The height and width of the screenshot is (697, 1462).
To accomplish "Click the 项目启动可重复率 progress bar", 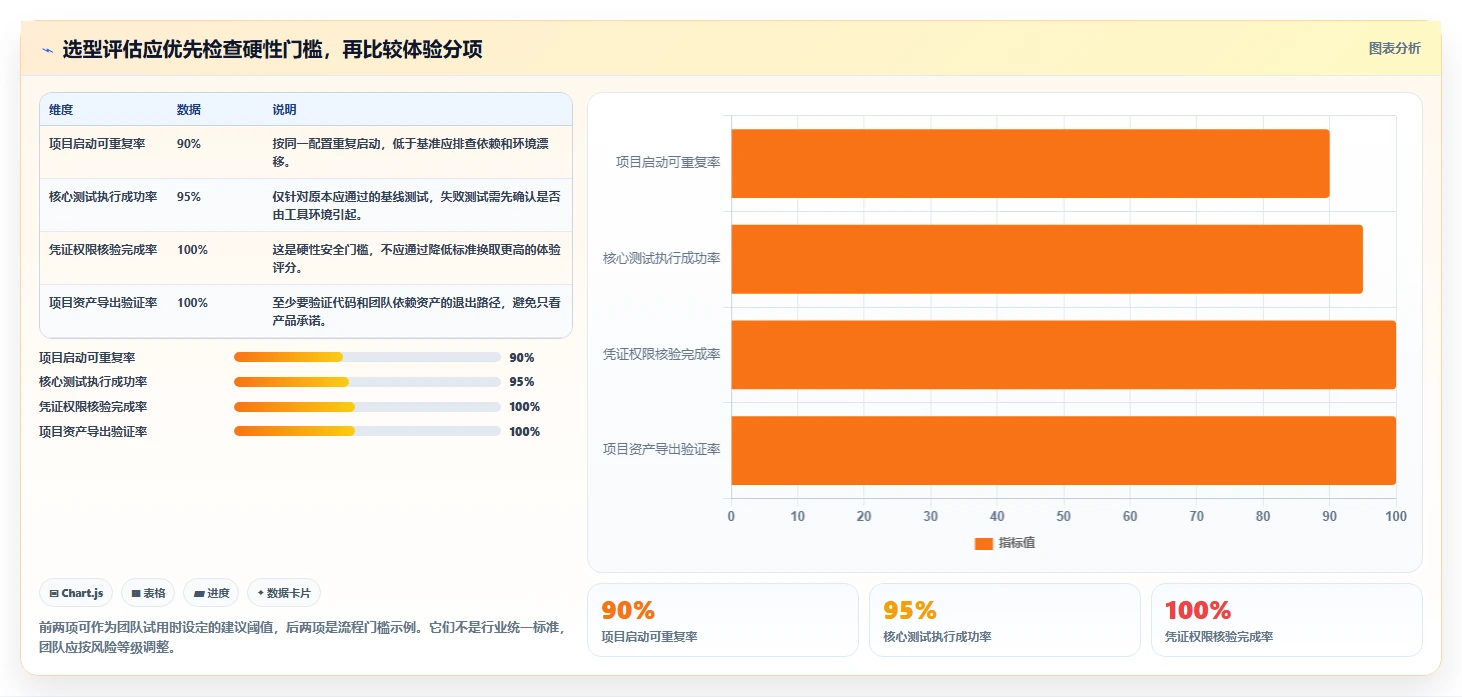I will [x=367, y=357].
